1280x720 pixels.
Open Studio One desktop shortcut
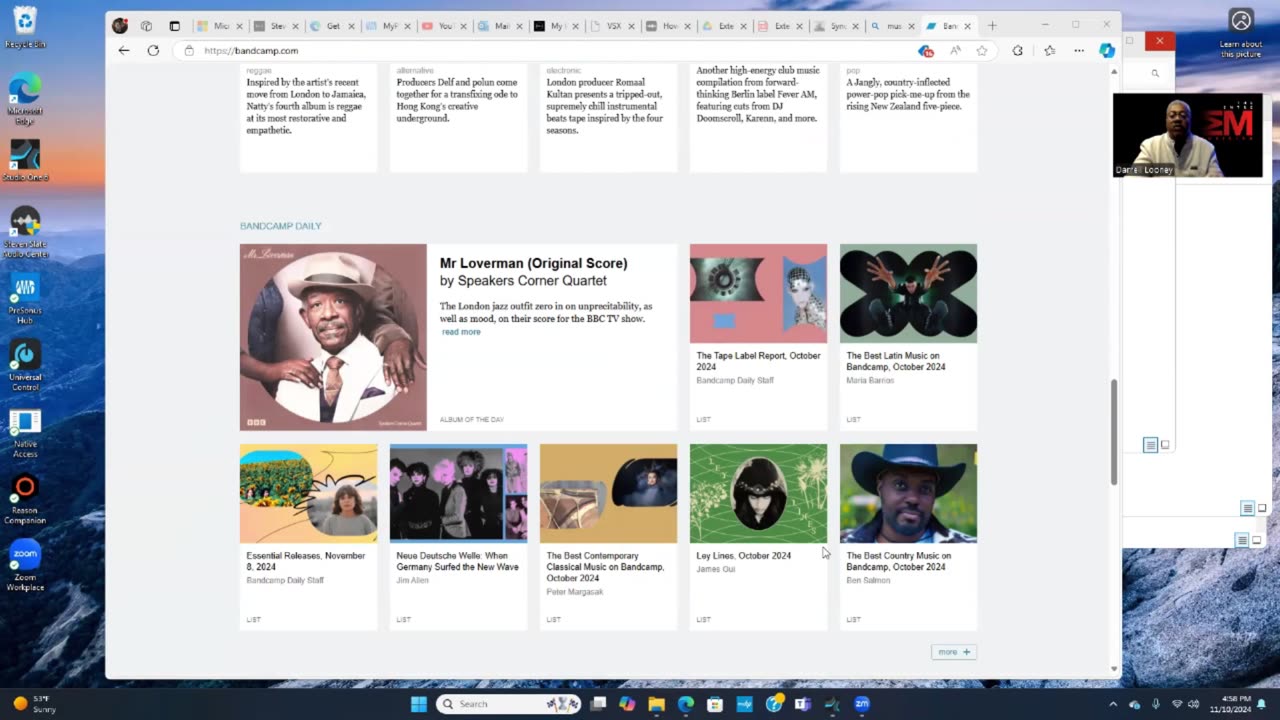(25, 160)
